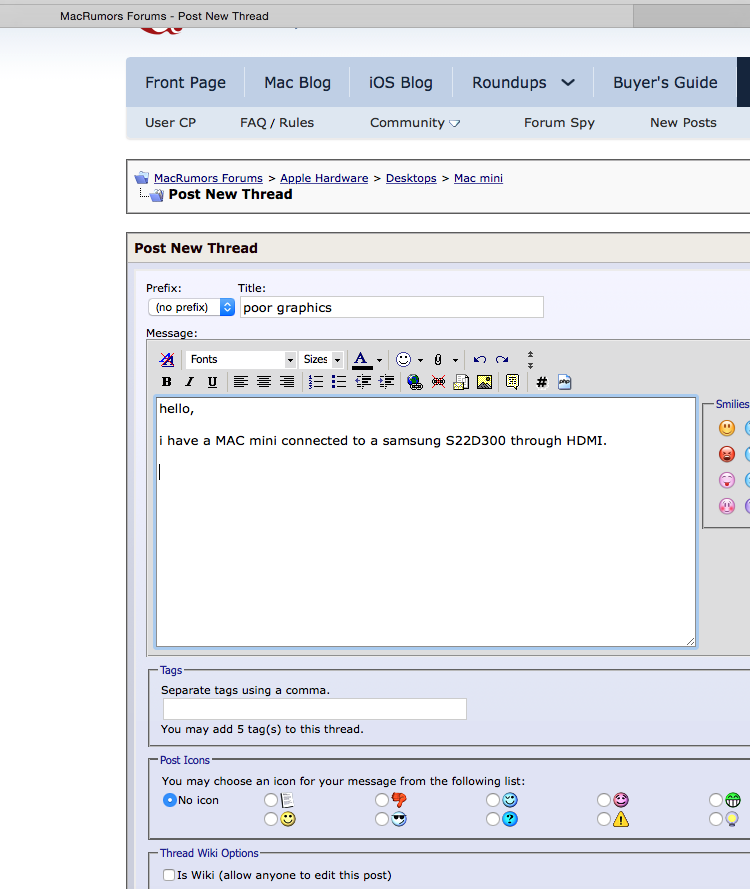Open the Buyer's Guide

pyautogui.click(x=666, y=83)
